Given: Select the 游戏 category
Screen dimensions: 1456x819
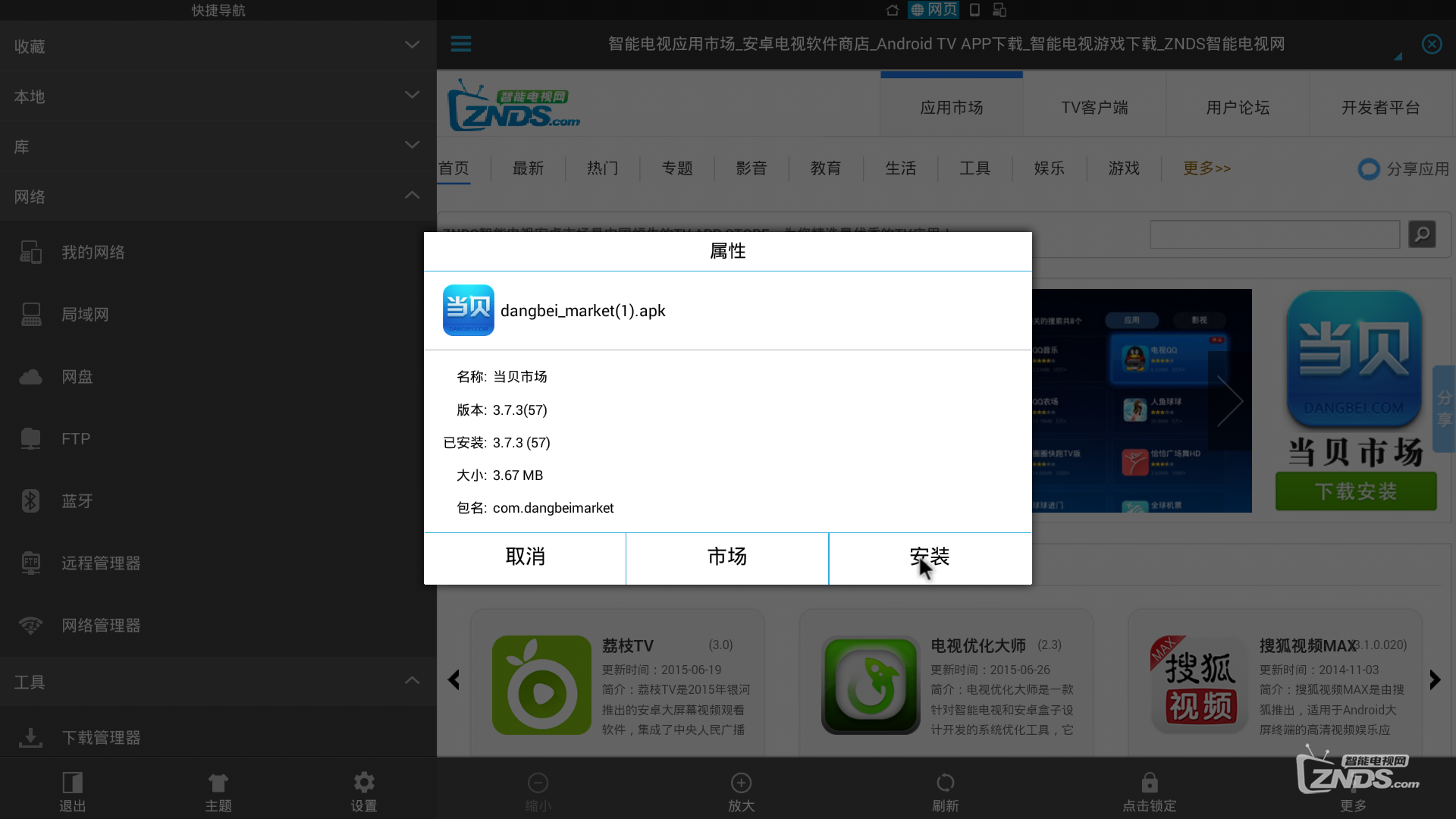Looking at the screenshot, I should coord(1124,168).
